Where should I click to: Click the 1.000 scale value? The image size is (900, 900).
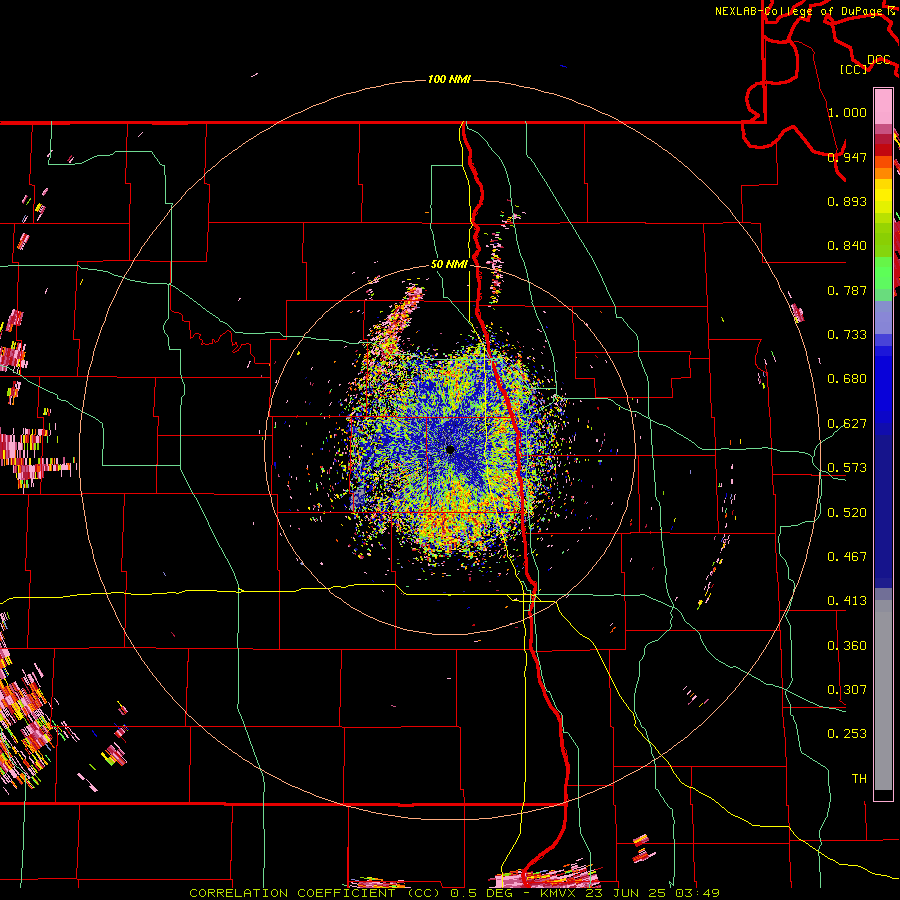847,112
